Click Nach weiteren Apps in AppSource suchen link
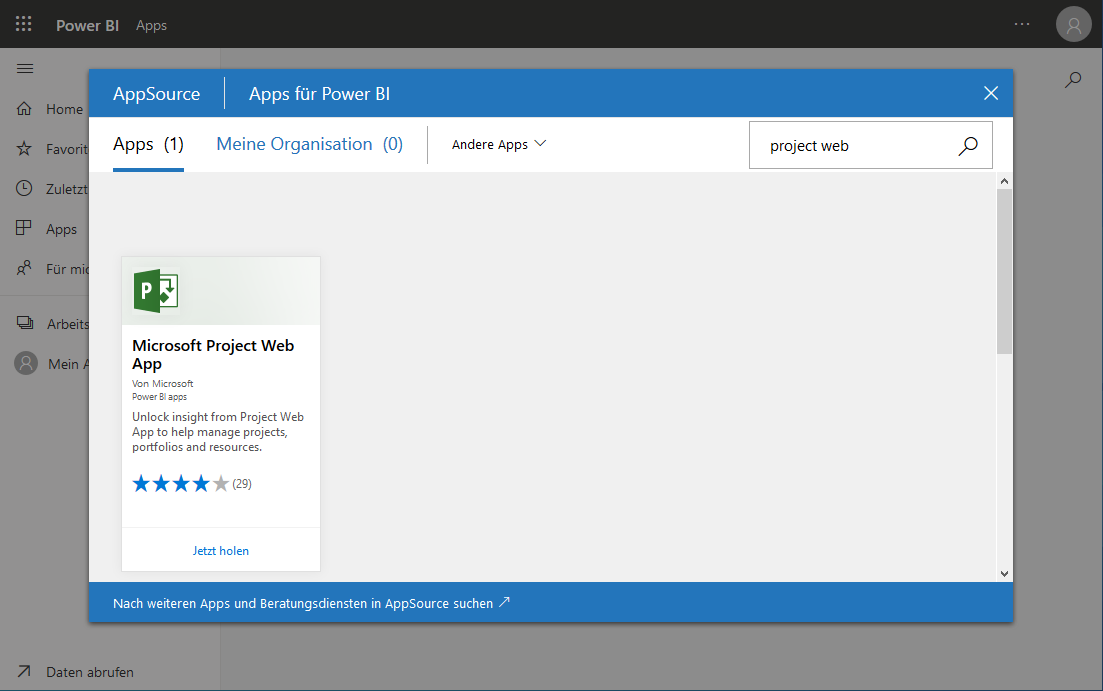The height and width of the screenshot is (691, 1103). point(311,603)
